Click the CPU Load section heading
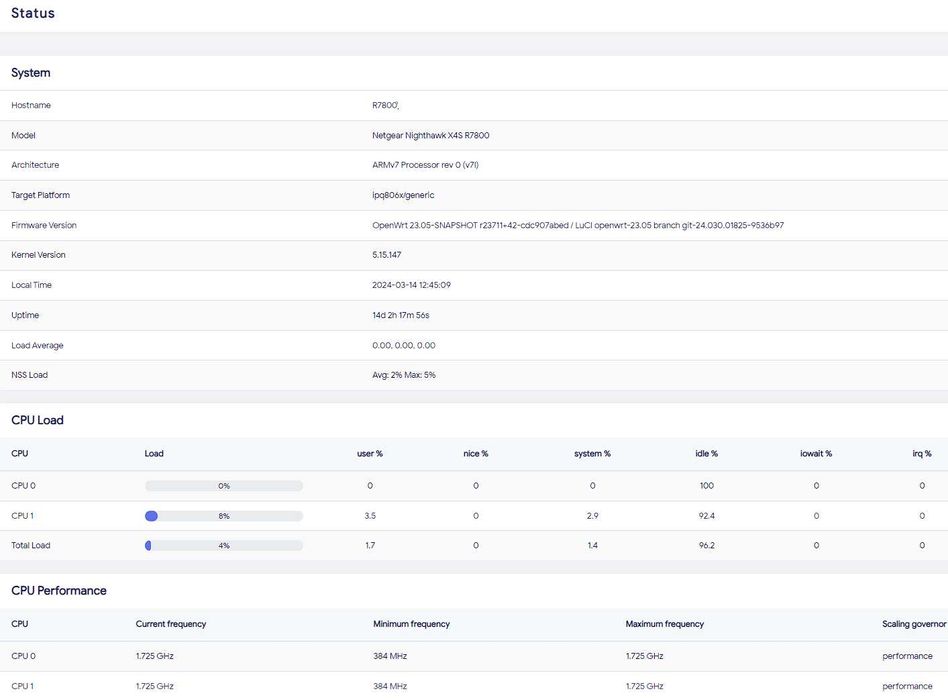Screen dimensions: 948x700 [x=37, y=420]
